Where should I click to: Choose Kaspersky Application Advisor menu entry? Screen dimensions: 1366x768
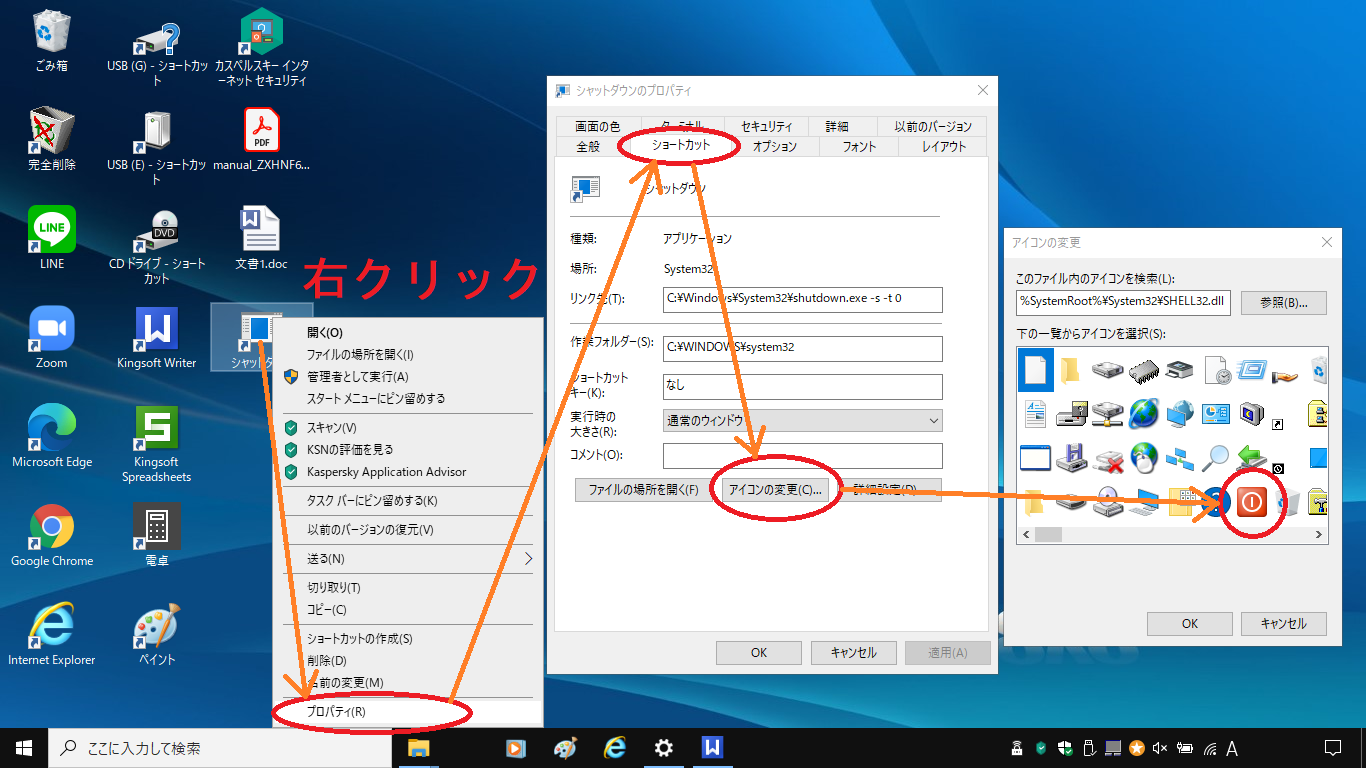tap(408, 471)
